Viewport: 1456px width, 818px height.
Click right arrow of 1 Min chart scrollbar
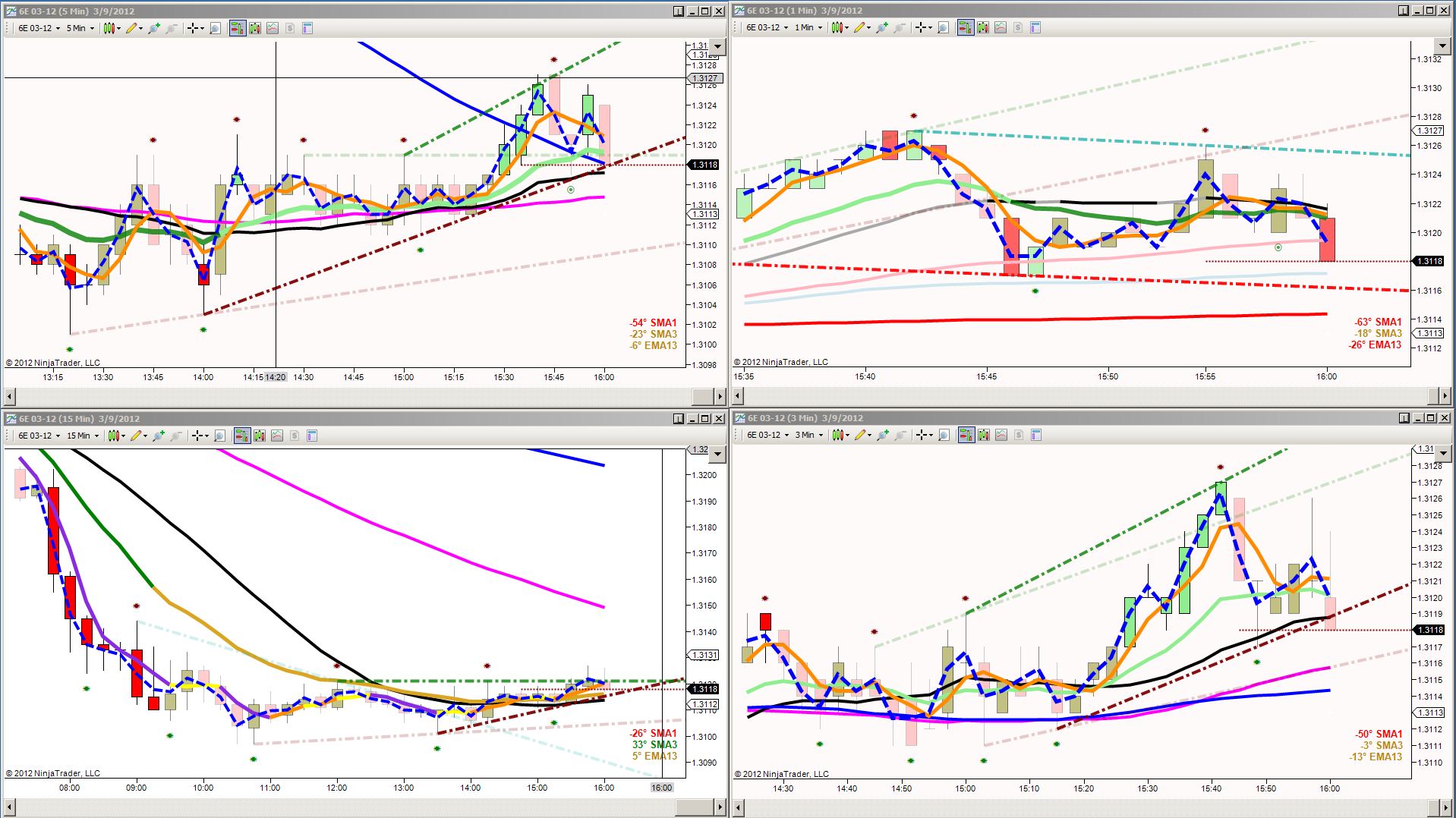click(x=1445, y=395)
